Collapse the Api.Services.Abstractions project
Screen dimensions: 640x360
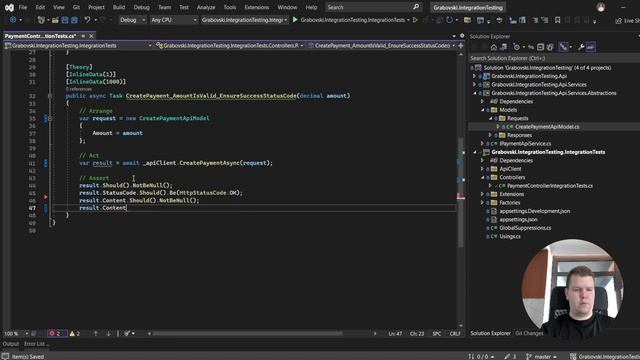[x=475, y=93]
